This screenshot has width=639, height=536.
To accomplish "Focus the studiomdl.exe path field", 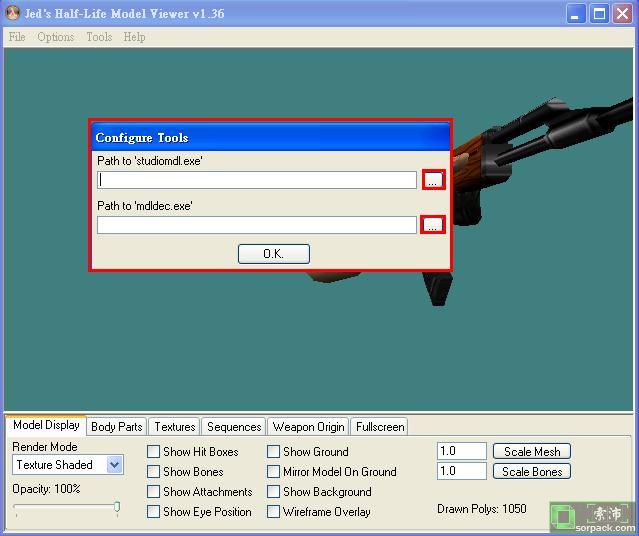I will 257,180.
